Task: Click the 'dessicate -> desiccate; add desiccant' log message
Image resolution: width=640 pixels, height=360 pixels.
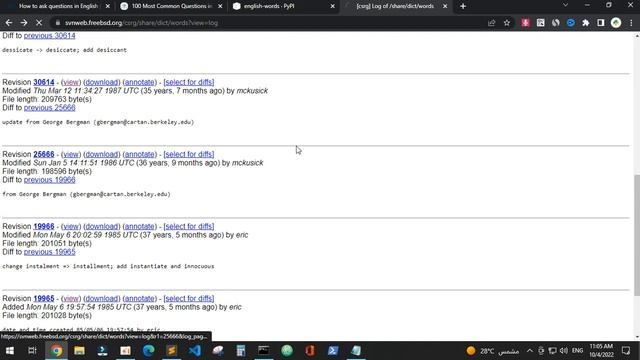Action: point(64,50)
